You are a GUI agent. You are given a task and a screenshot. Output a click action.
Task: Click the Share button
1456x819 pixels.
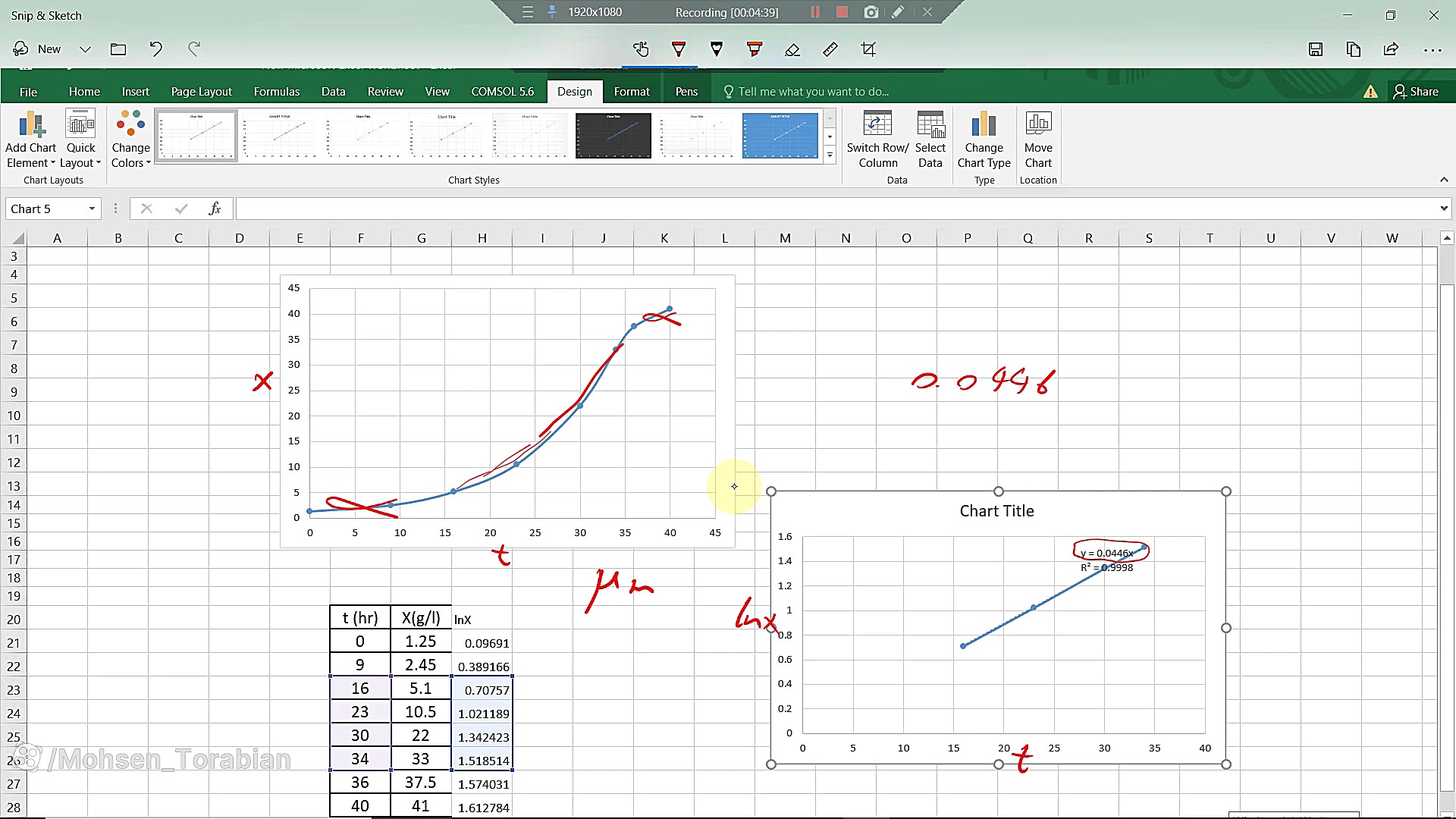(1416, 92)
